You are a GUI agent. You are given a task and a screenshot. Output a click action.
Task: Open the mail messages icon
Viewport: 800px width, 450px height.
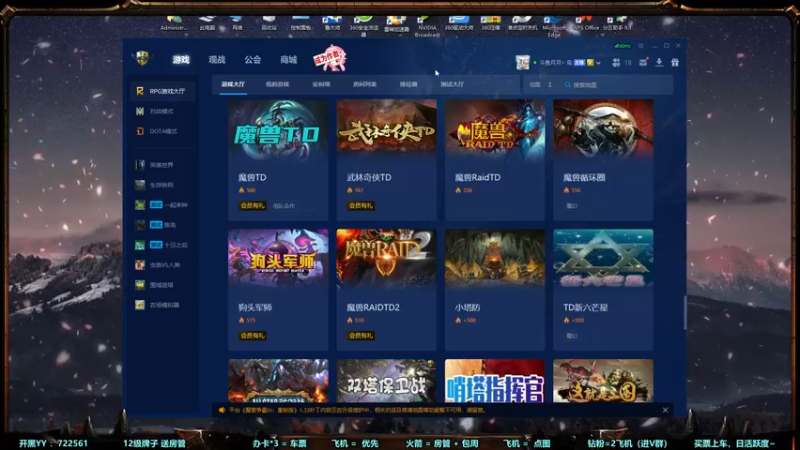click(643, 62)
